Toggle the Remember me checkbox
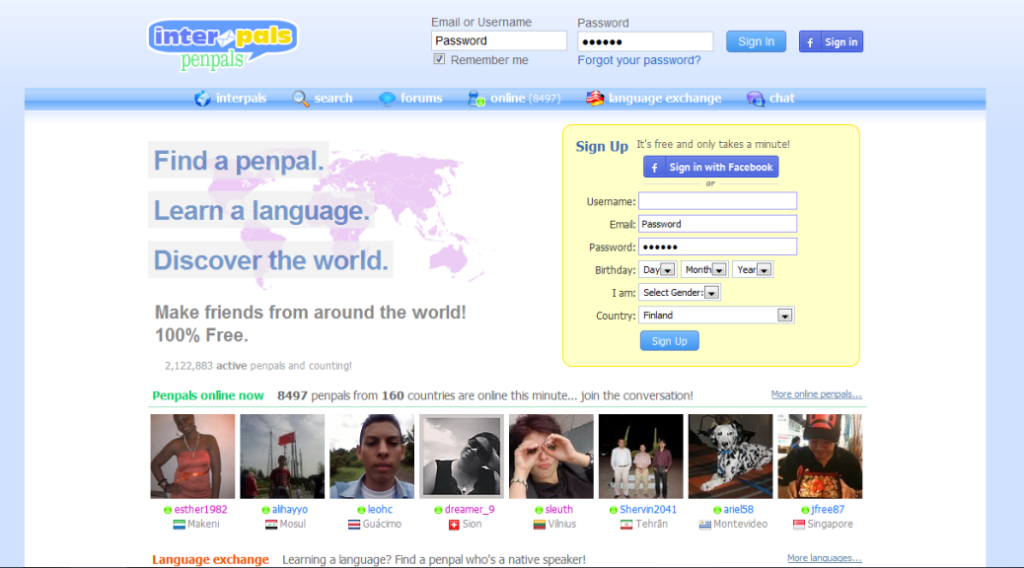 coord(440,59)
